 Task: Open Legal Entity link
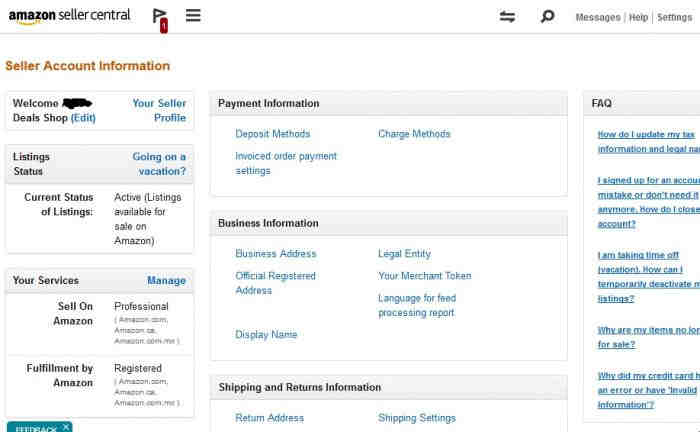[x=404, y=253]
